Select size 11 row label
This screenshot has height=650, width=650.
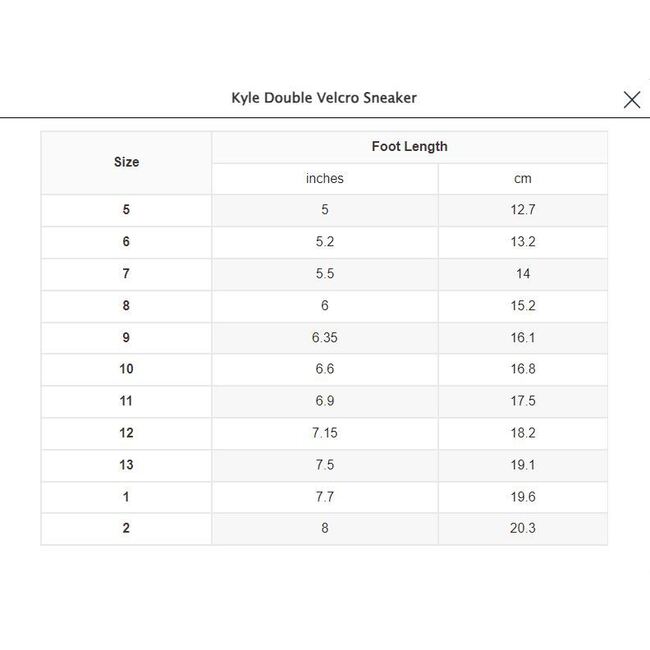[x=126, y=401]
